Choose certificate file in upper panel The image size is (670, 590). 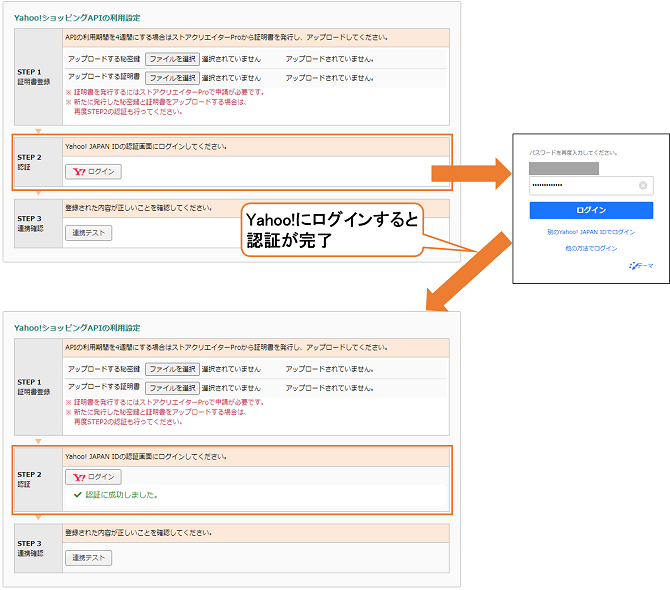point(172,78)
